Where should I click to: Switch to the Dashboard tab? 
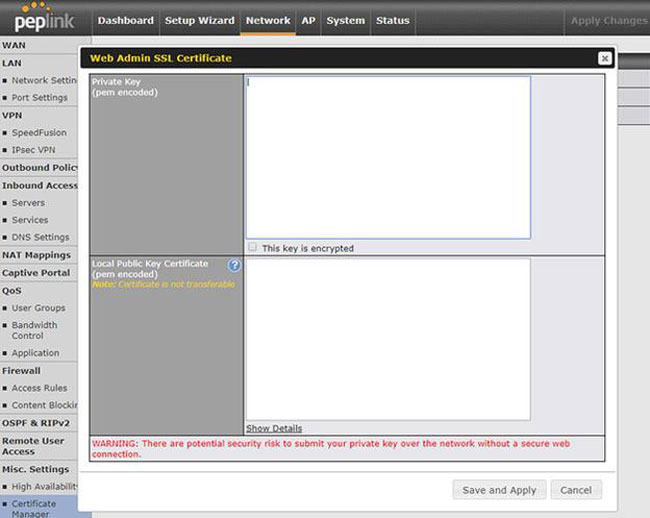tap(125, 20)
